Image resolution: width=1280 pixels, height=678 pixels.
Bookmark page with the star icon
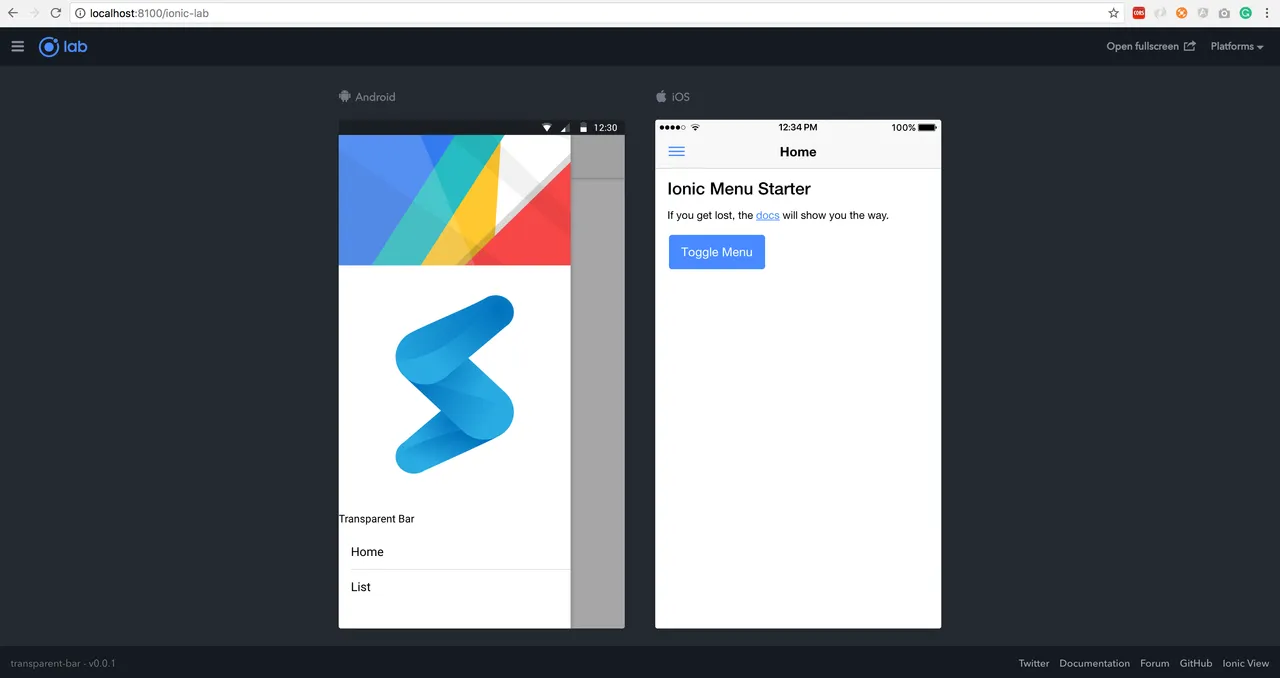click(1114, 13)
